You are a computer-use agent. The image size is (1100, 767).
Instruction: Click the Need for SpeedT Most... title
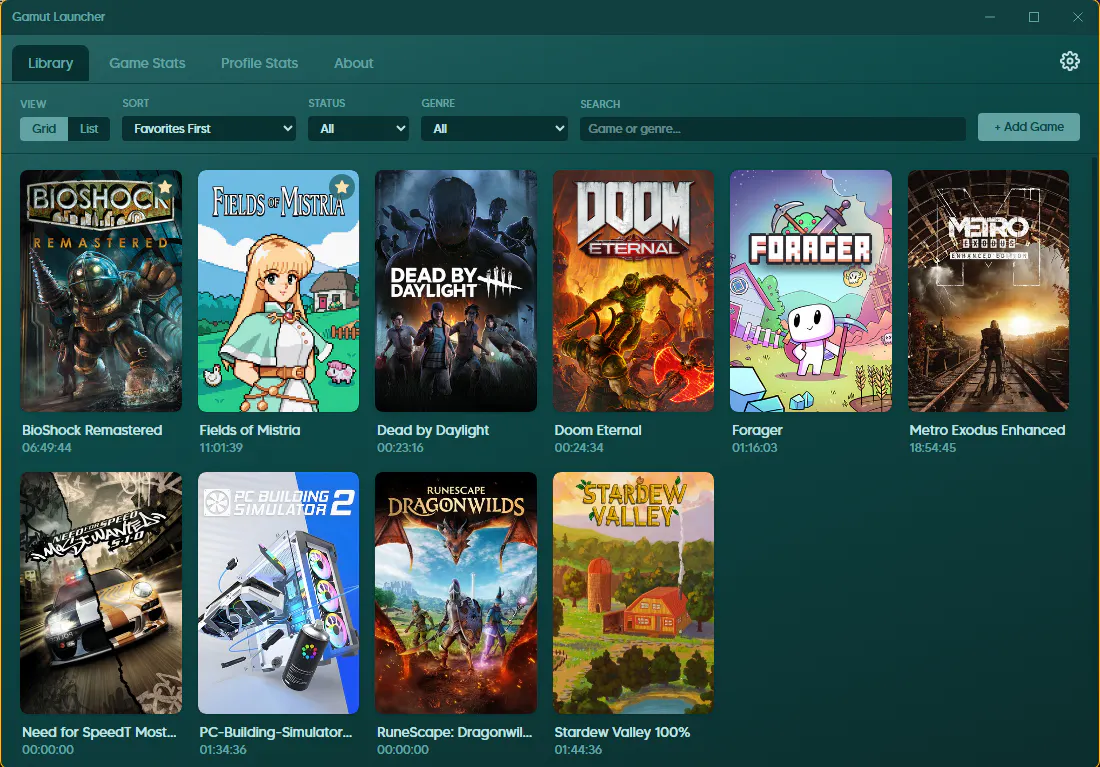[99, 732]
